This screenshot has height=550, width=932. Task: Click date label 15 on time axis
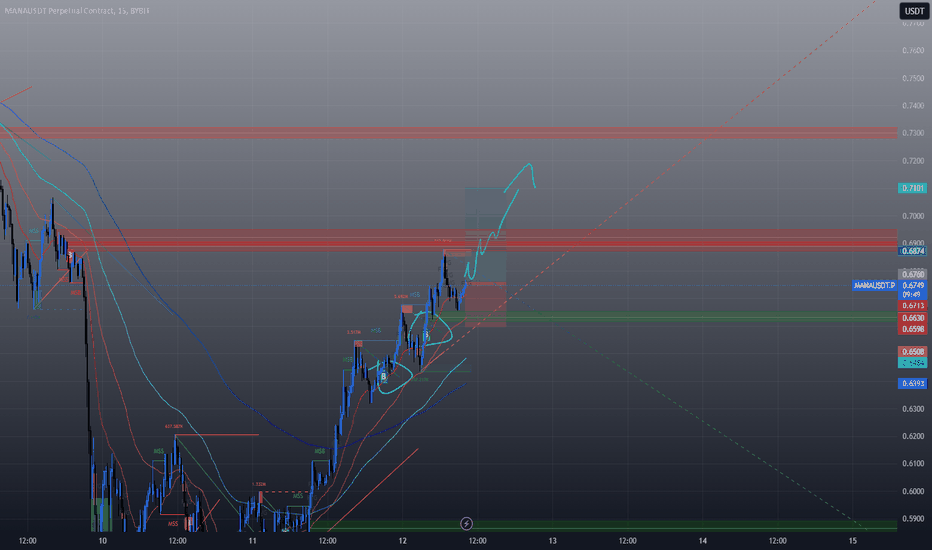[852, 540]
